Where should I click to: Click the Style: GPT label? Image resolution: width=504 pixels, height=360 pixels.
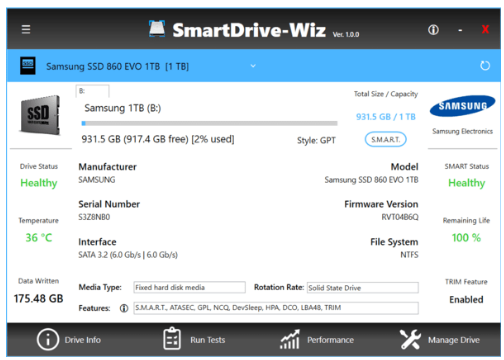pyautogui.click(x=316, y=140)
